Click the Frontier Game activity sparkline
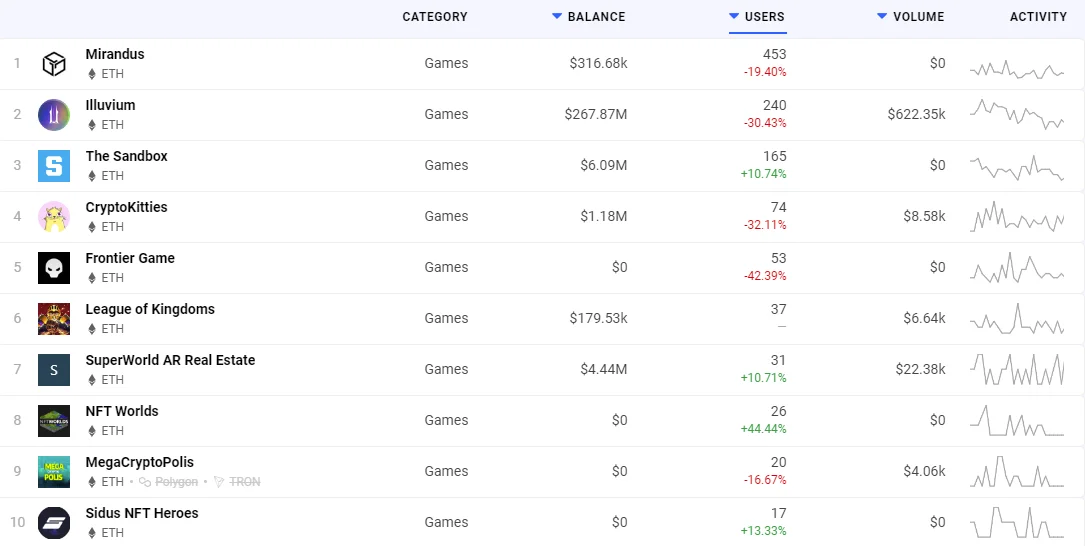This screenshot has width=1085, height=546. [1016, 268]
